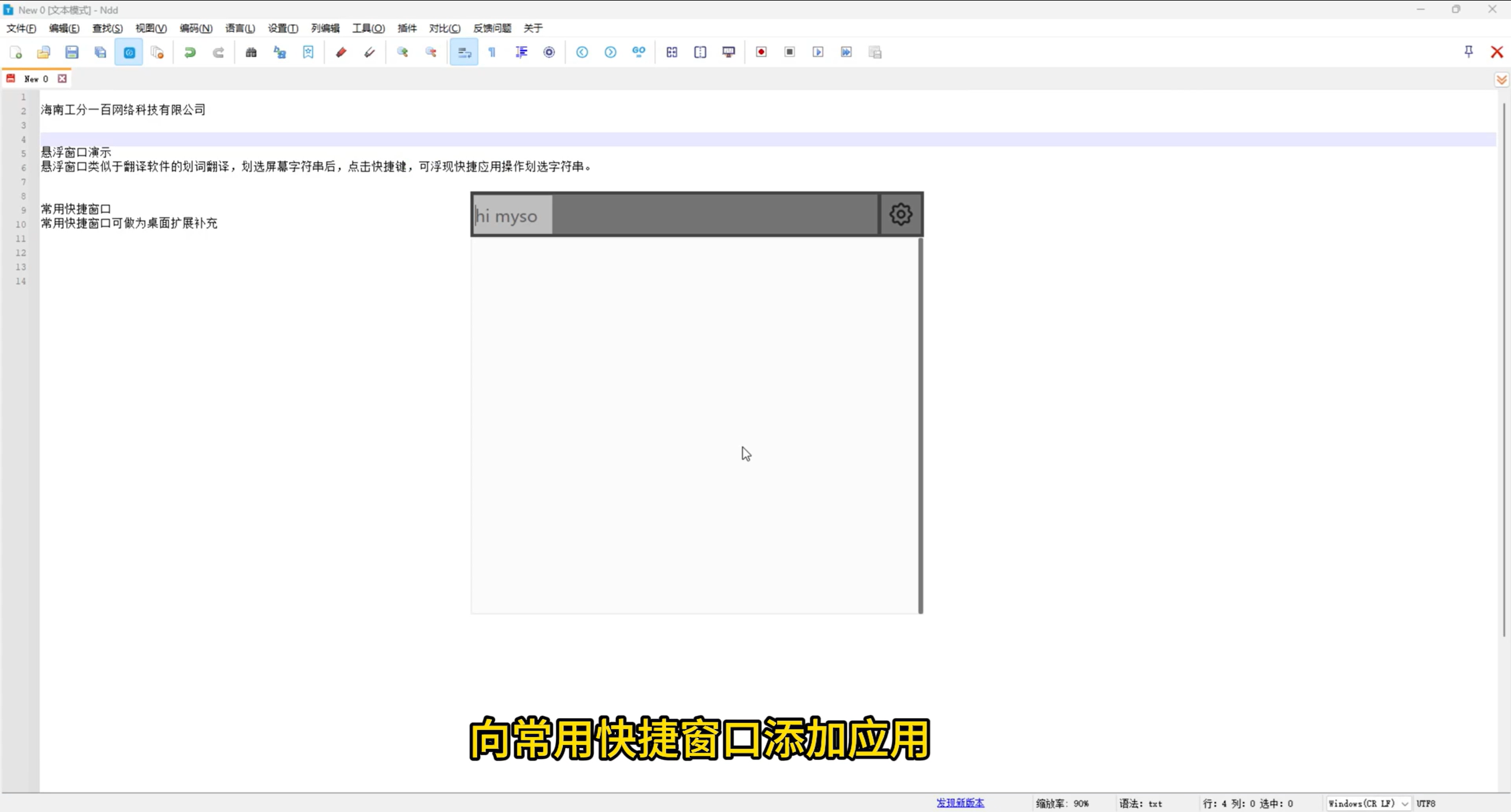The height and width of the screenshot is (812, 1511).
Task: Toggle word wrap toolbar button
Action: click(464, 53)
